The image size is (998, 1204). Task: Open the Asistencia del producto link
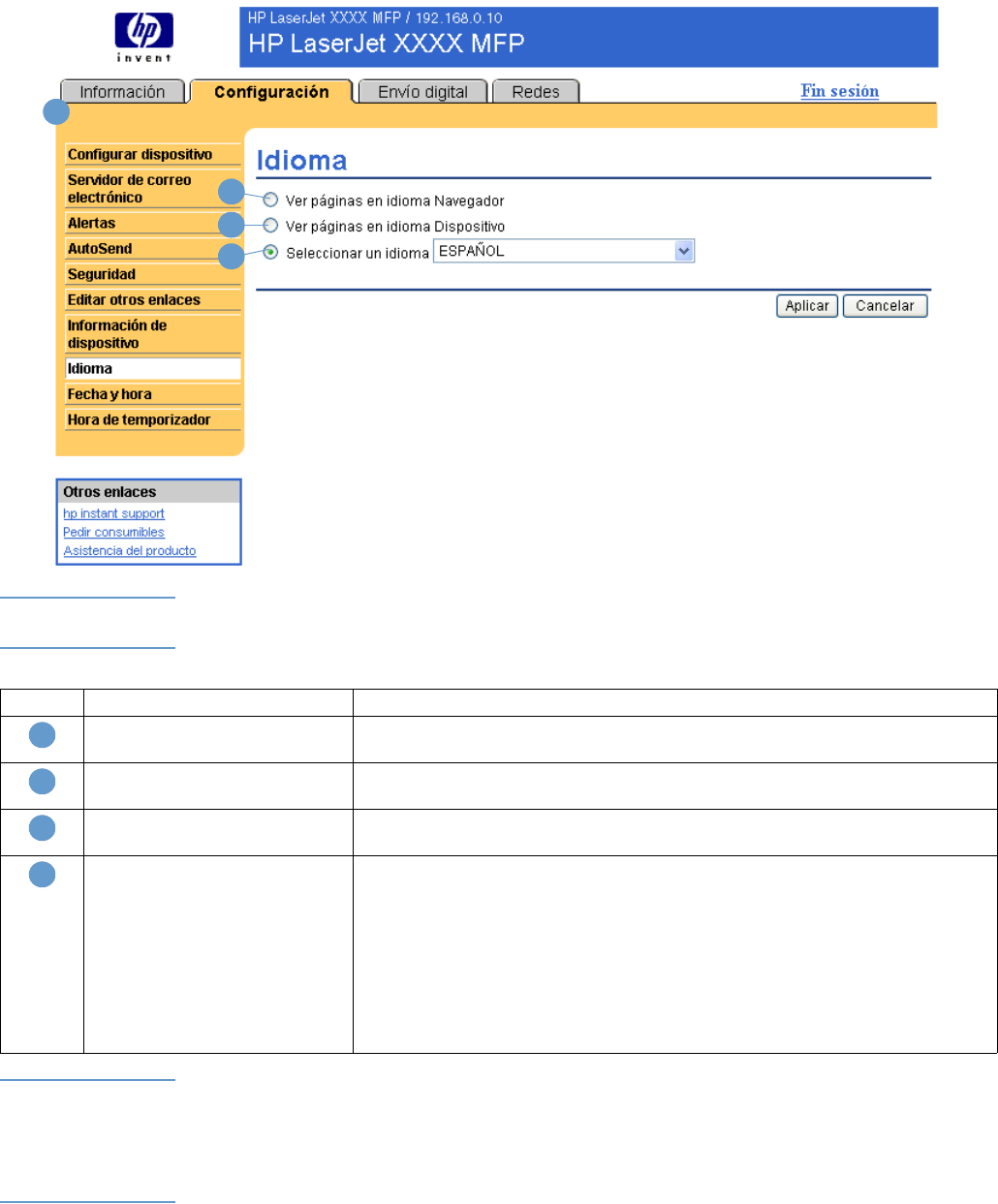[130, 550]
